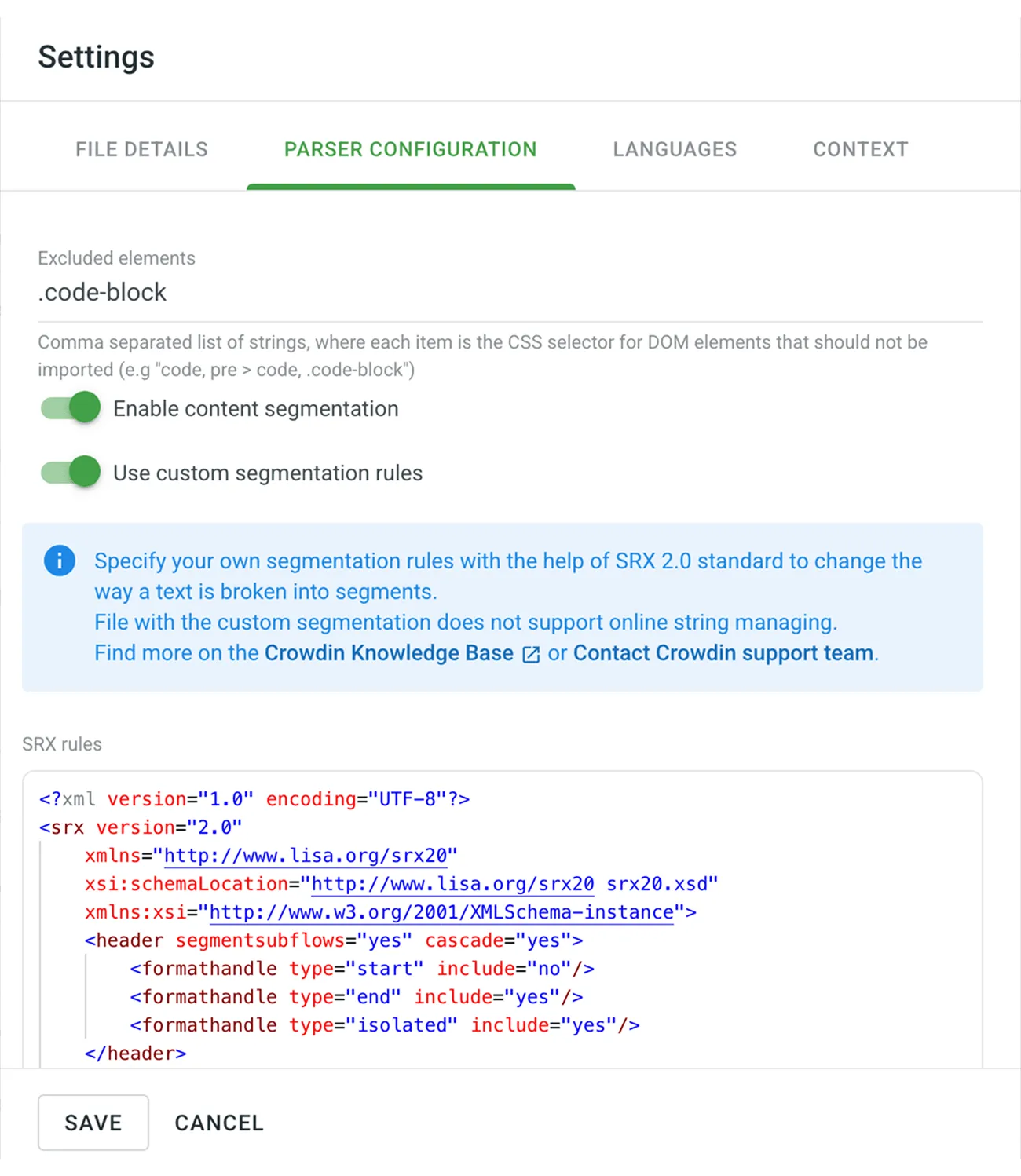This screenshot has height=1176, width=1021.
Task: Open the Languages tab
Action: (x=675, y=149)
